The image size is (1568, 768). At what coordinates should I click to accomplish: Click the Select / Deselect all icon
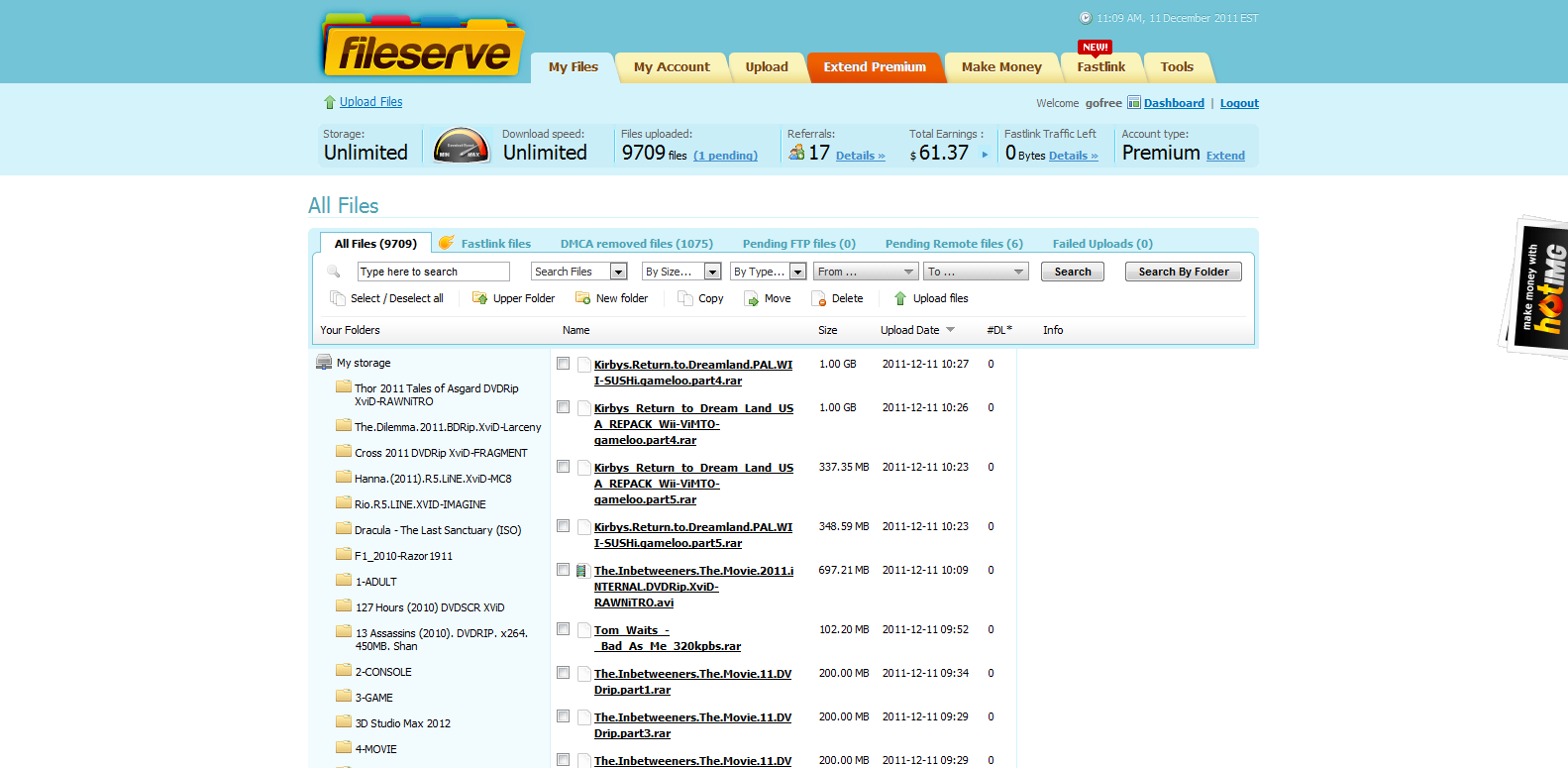(338, 298)
